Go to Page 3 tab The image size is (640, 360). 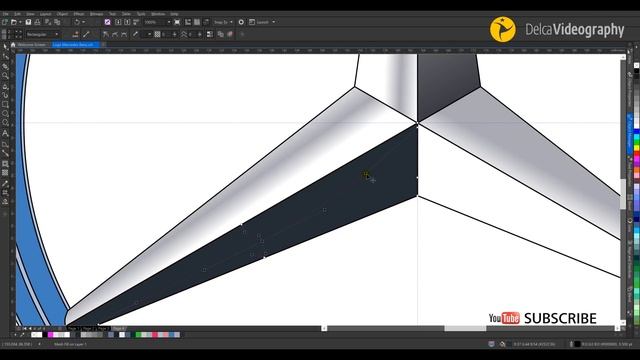coord(102,328)
